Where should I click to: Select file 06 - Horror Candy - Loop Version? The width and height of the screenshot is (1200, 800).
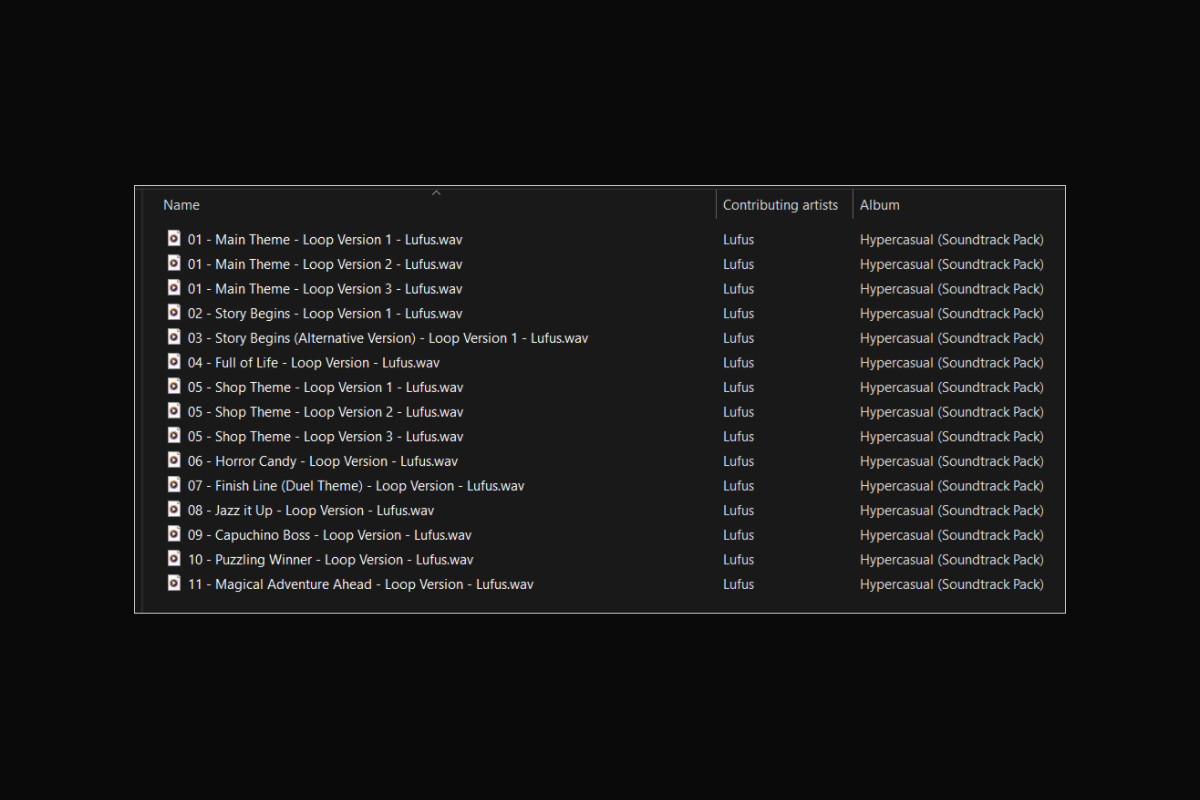click(x=323, y=462)
